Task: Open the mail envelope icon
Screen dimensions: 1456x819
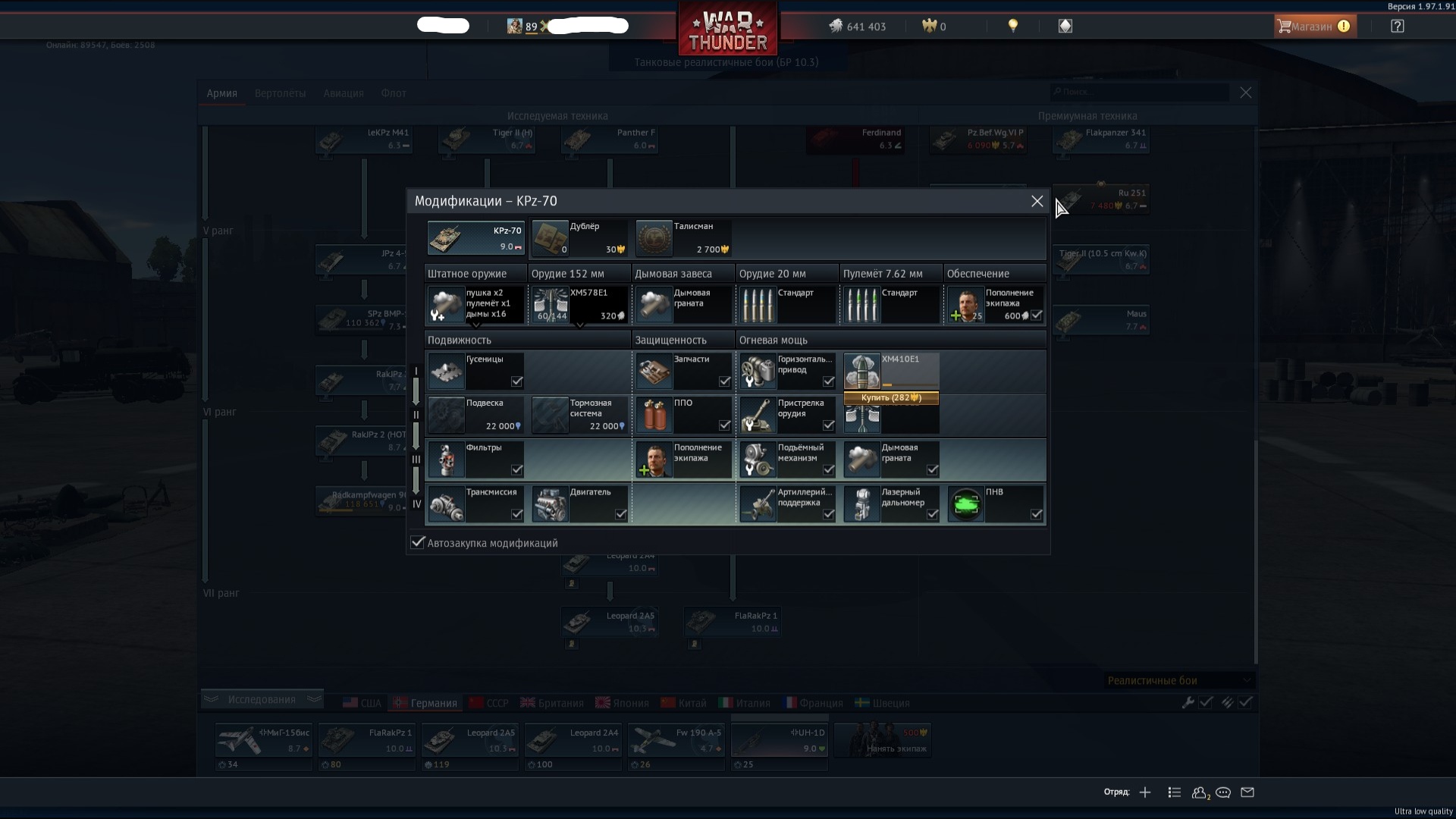Action: pos(1247,792)
